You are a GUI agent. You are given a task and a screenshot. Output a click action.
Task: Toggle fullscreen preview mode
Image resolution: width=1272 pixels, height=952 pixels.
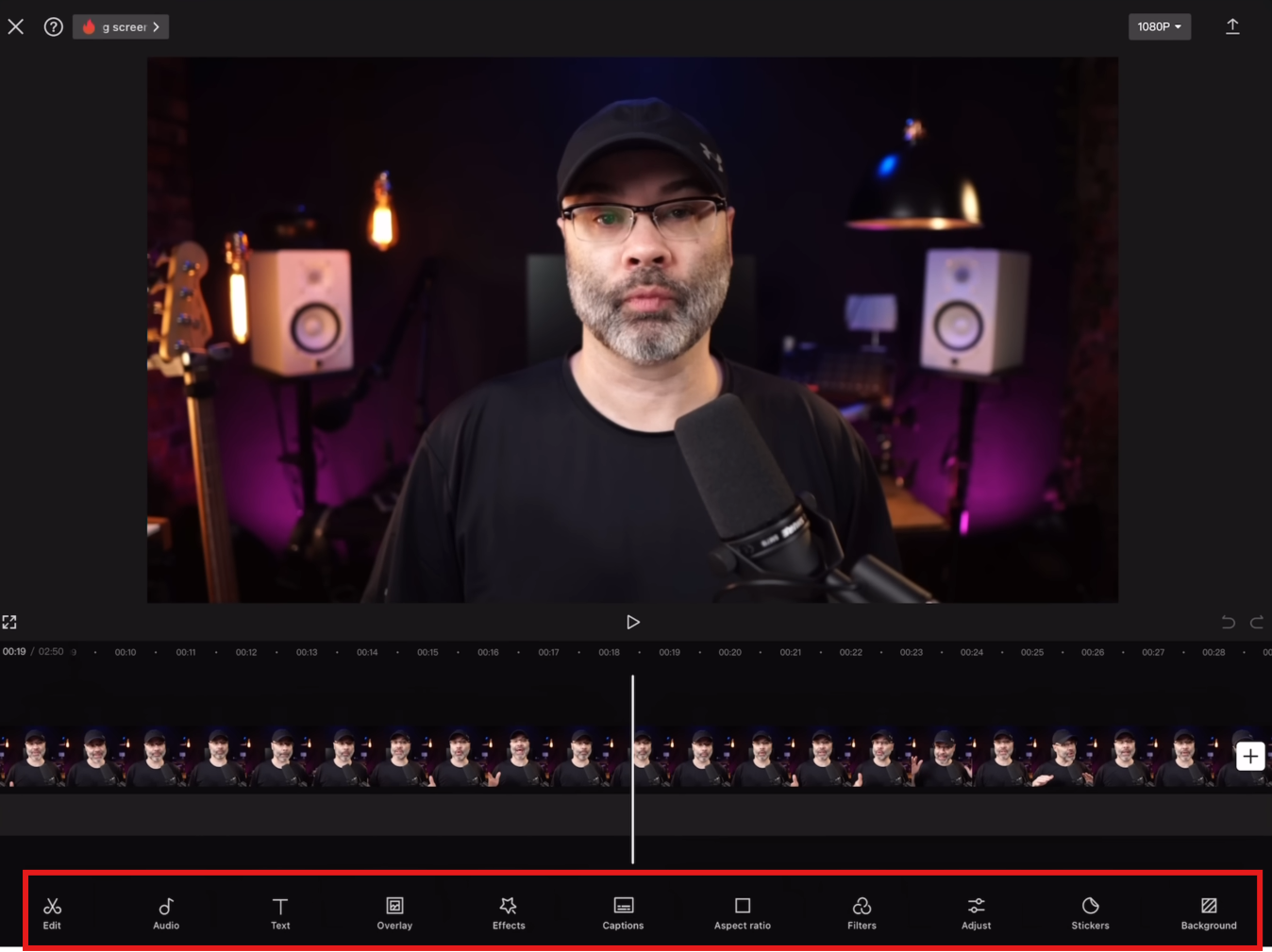(x=10, y=622)
